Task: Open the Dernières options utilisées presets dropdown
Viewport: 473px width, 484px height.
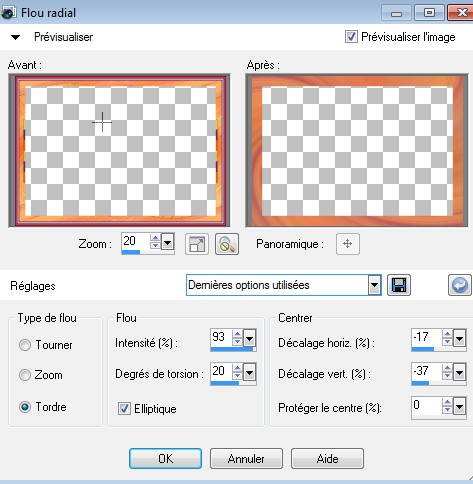Action: click(x=374, y=285)
